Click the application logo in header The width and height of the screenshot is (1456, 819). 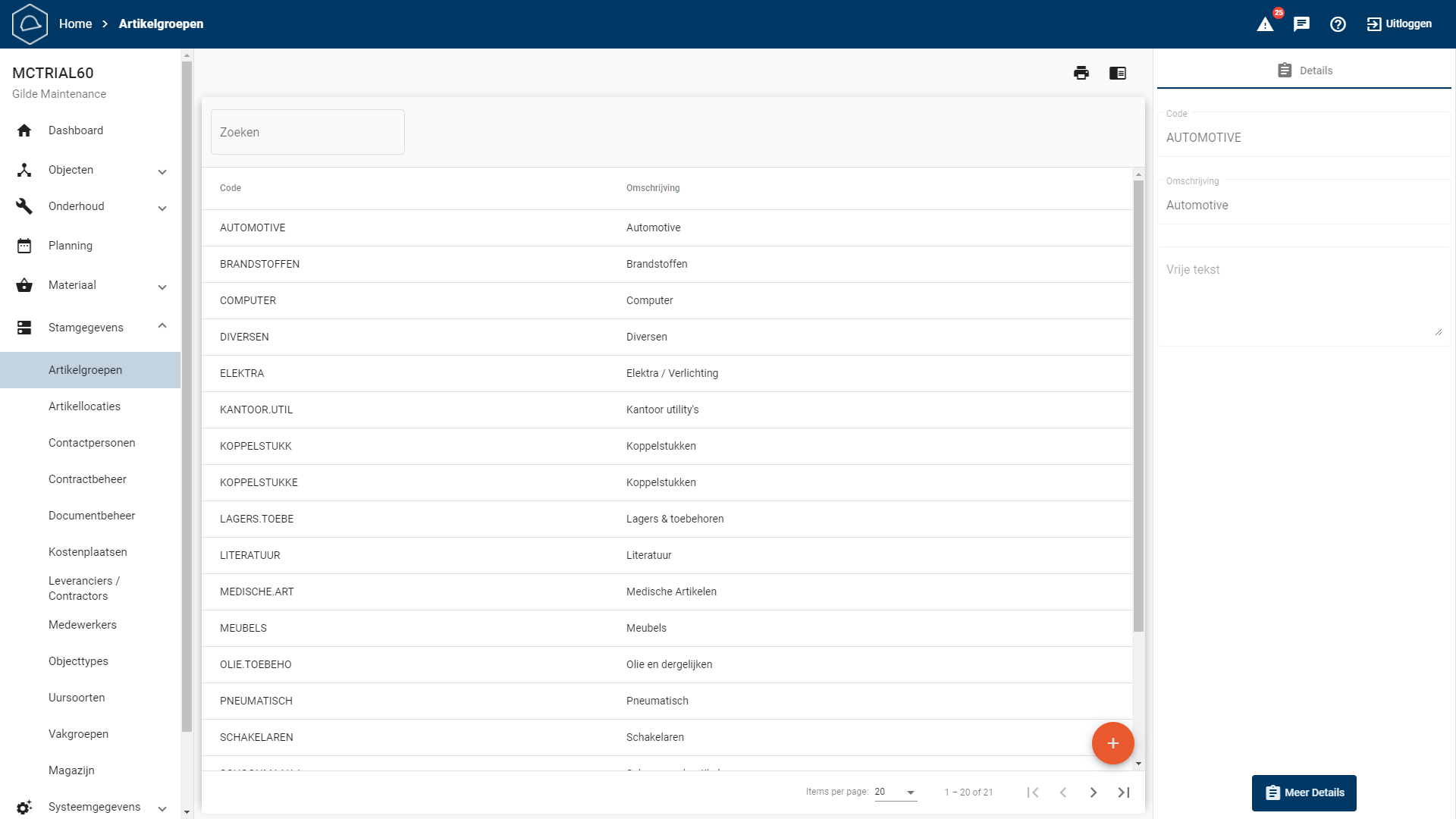[x=30, y=24]
